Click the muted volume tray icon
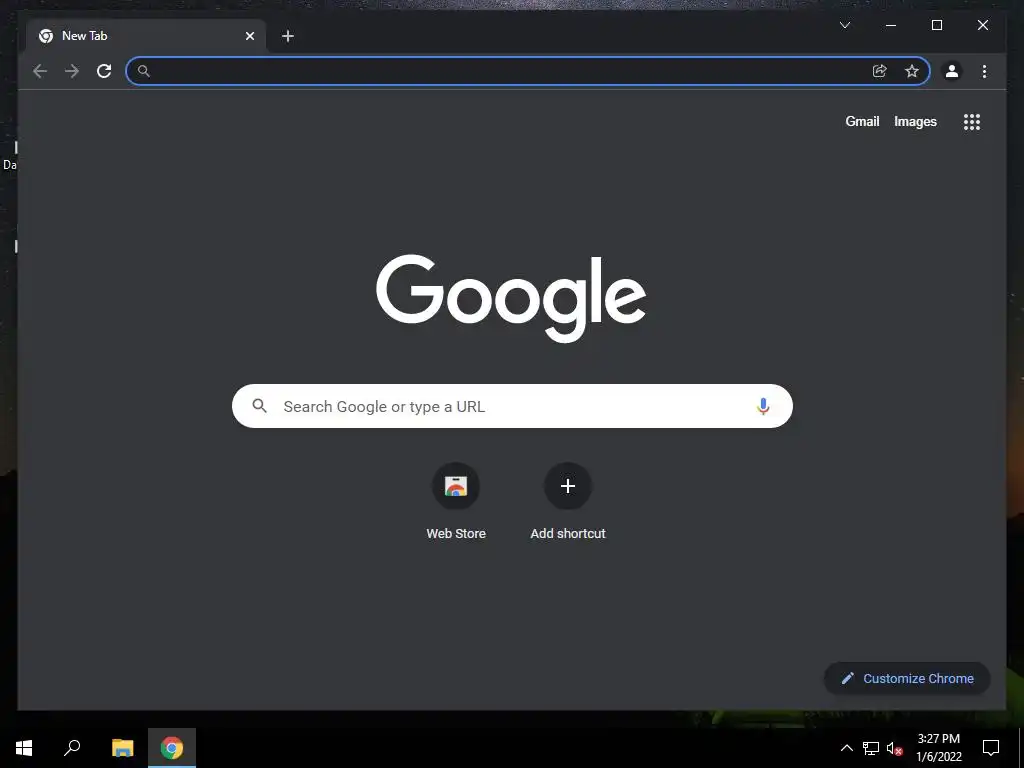The image size is (1024, 768). click(894, 748)
